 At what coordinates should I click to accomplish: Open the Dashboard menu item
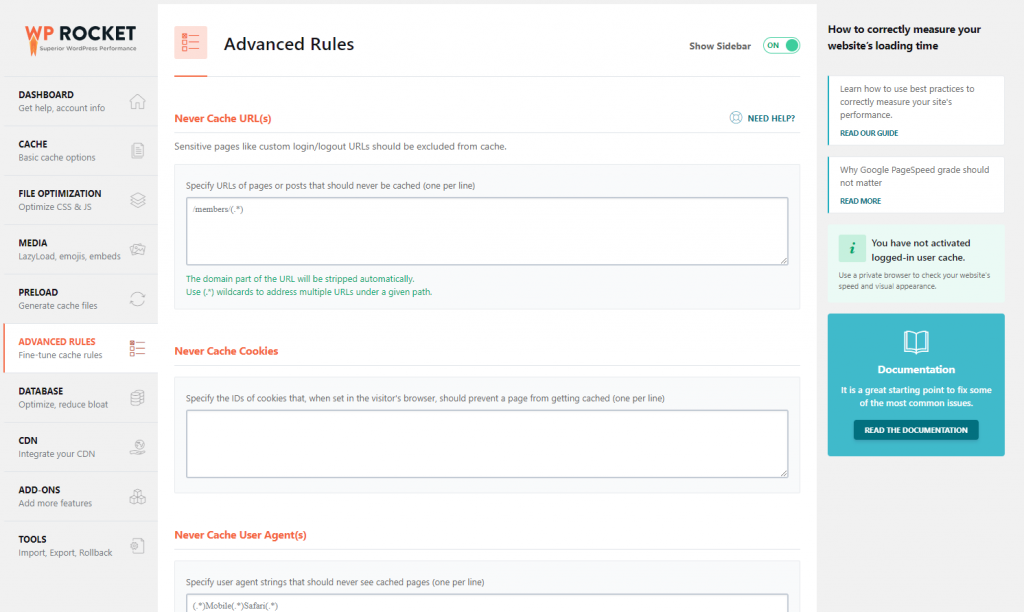80,101
